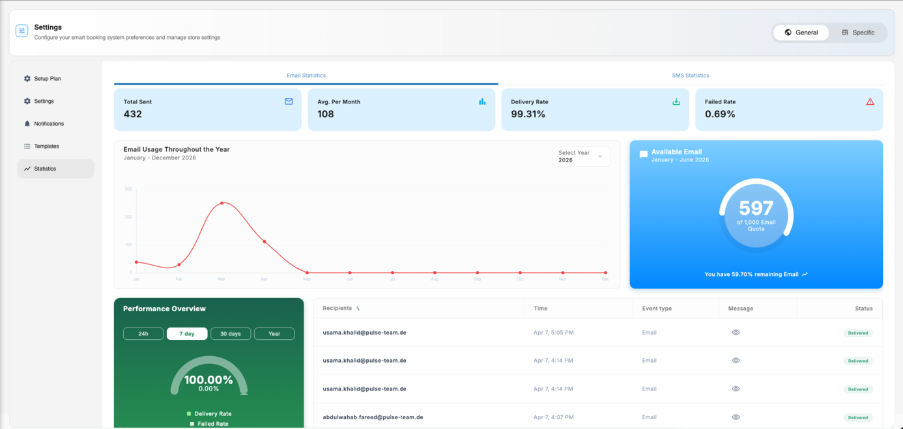
Task: Click the Settings gear icon in sidebar
Action: [27, 101]
